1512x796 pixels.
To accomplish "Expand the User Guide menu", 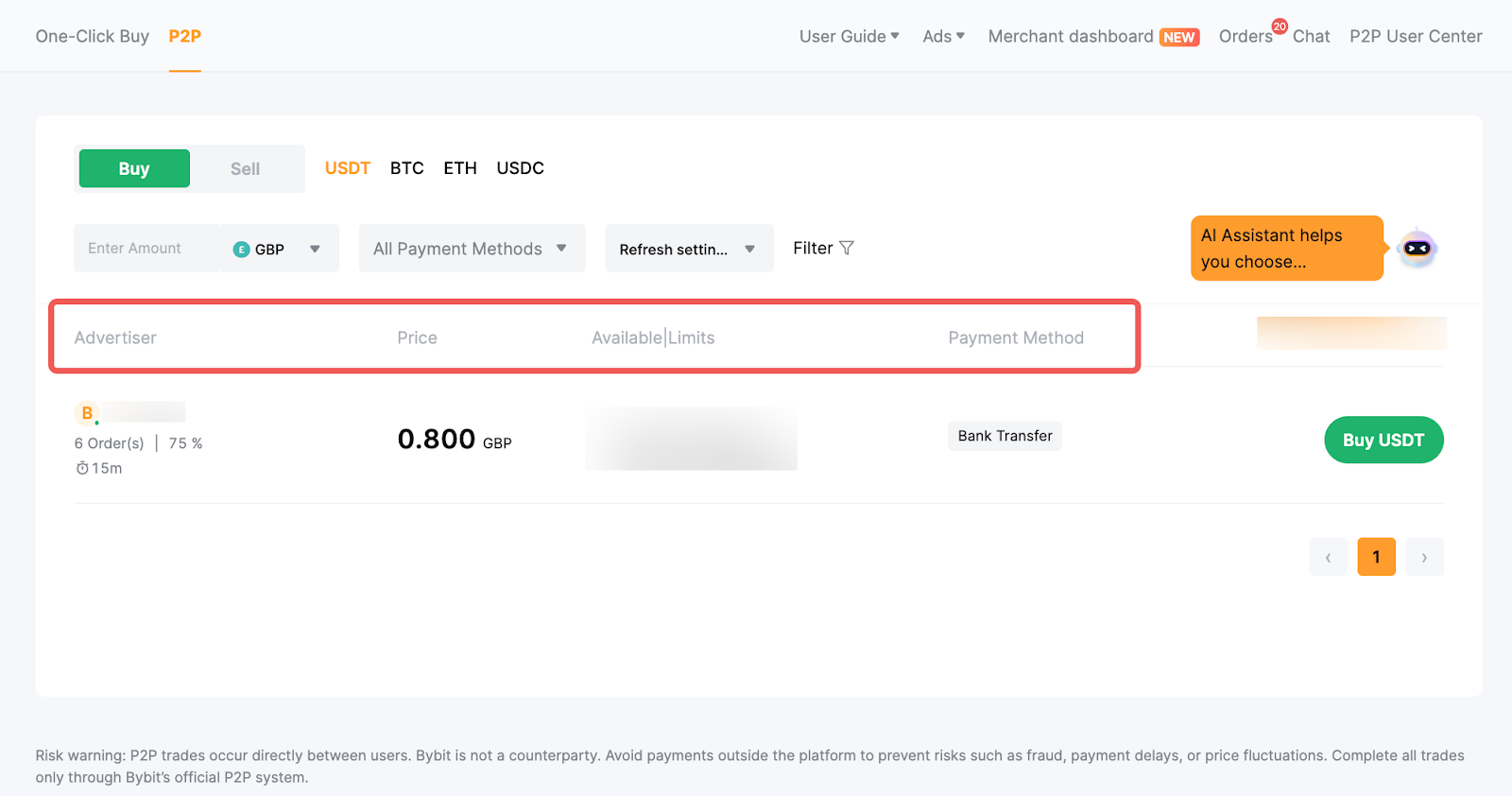I will (849, 36).
